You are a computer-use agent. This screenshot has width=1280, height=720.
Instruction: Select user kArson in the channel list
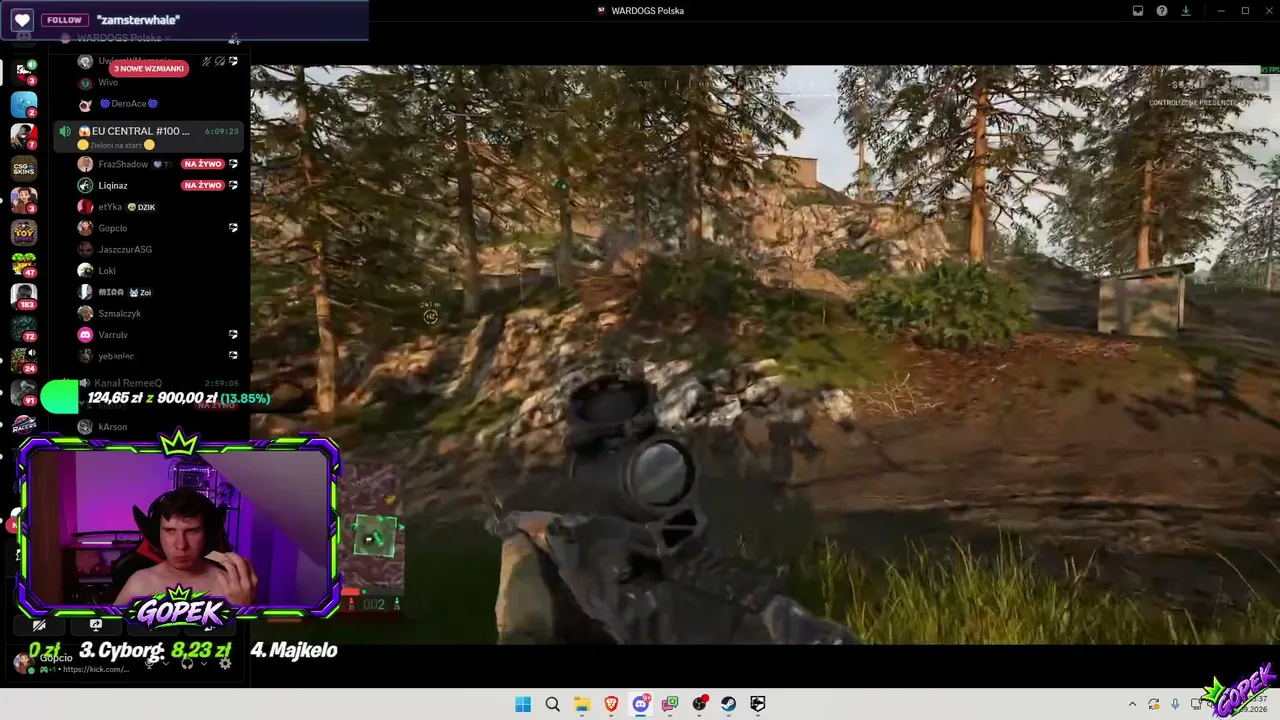113,427
